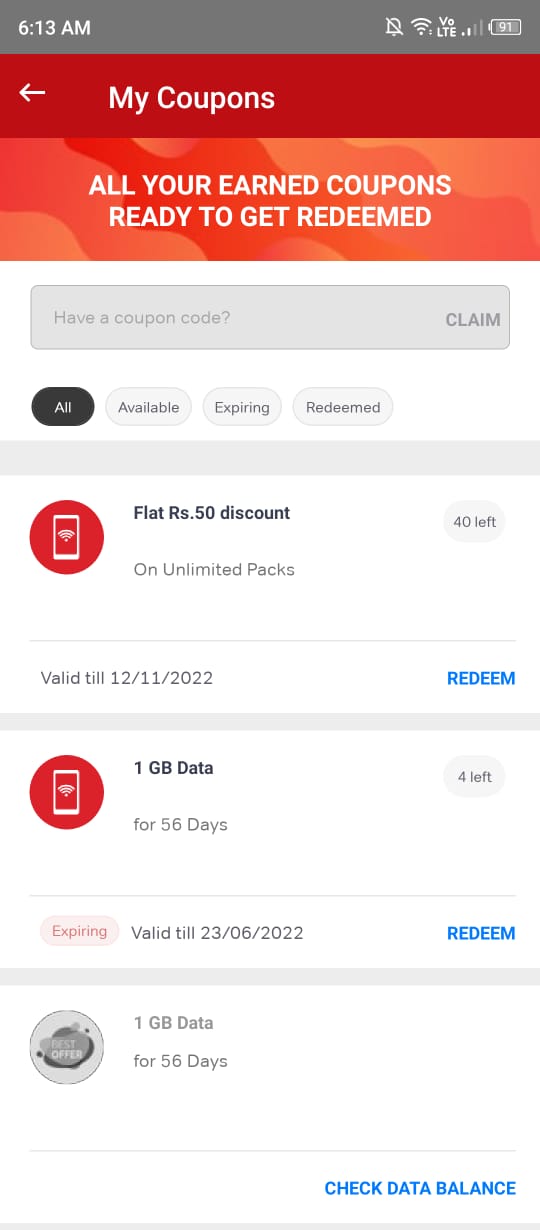Tap the Flat Rs.50 discount phone icon
Screen dimensions: 540x1230
pyautogui.click(x=67, y=537)
